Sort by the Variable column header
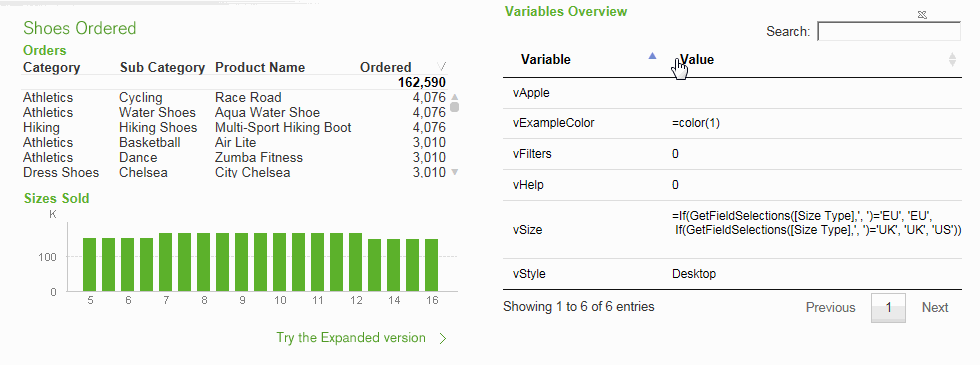The width and height of the screenshot is (980, 365). [x=546, y=59]
